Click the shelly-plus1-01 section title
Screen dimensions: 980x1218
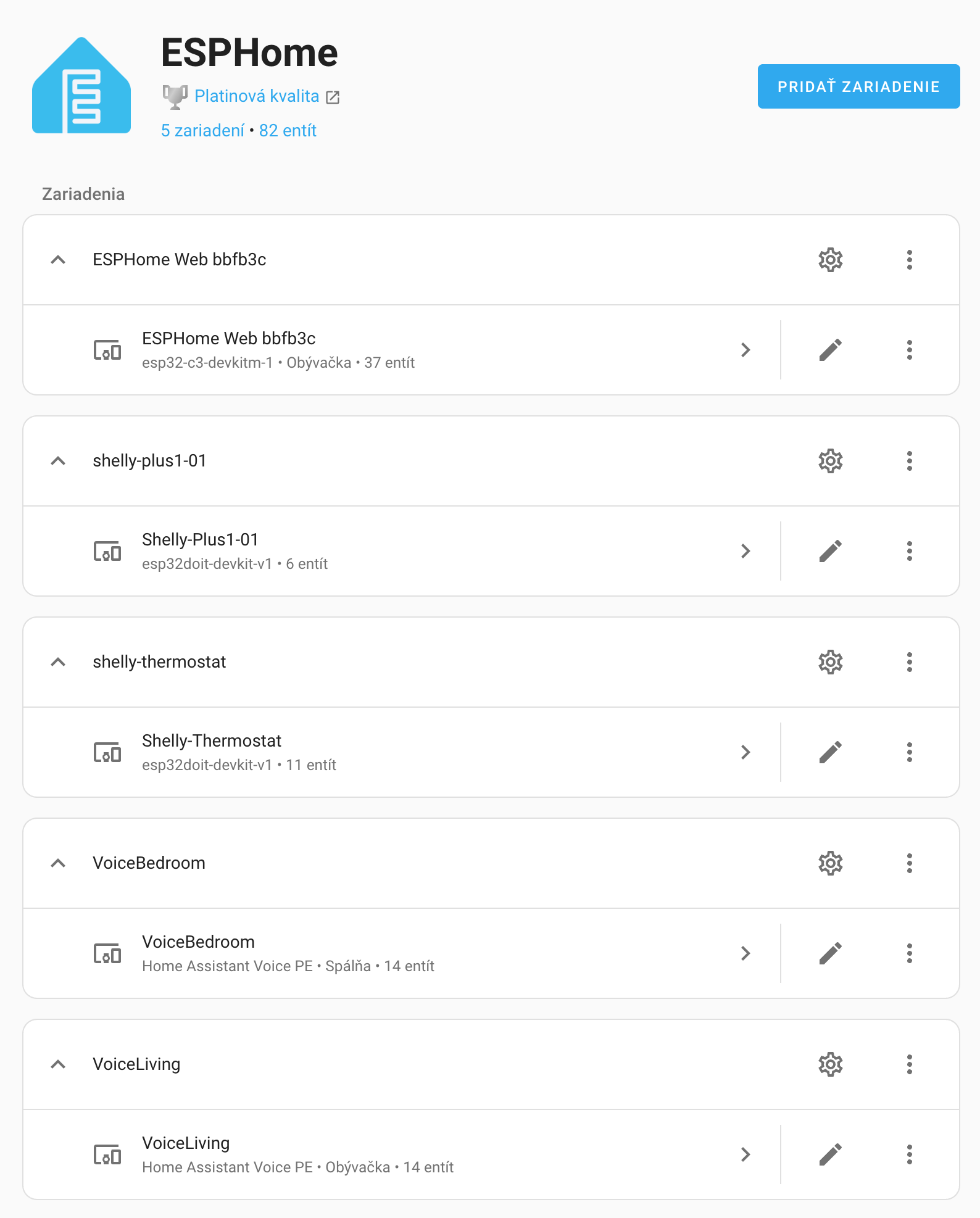(x=149, y=461)
